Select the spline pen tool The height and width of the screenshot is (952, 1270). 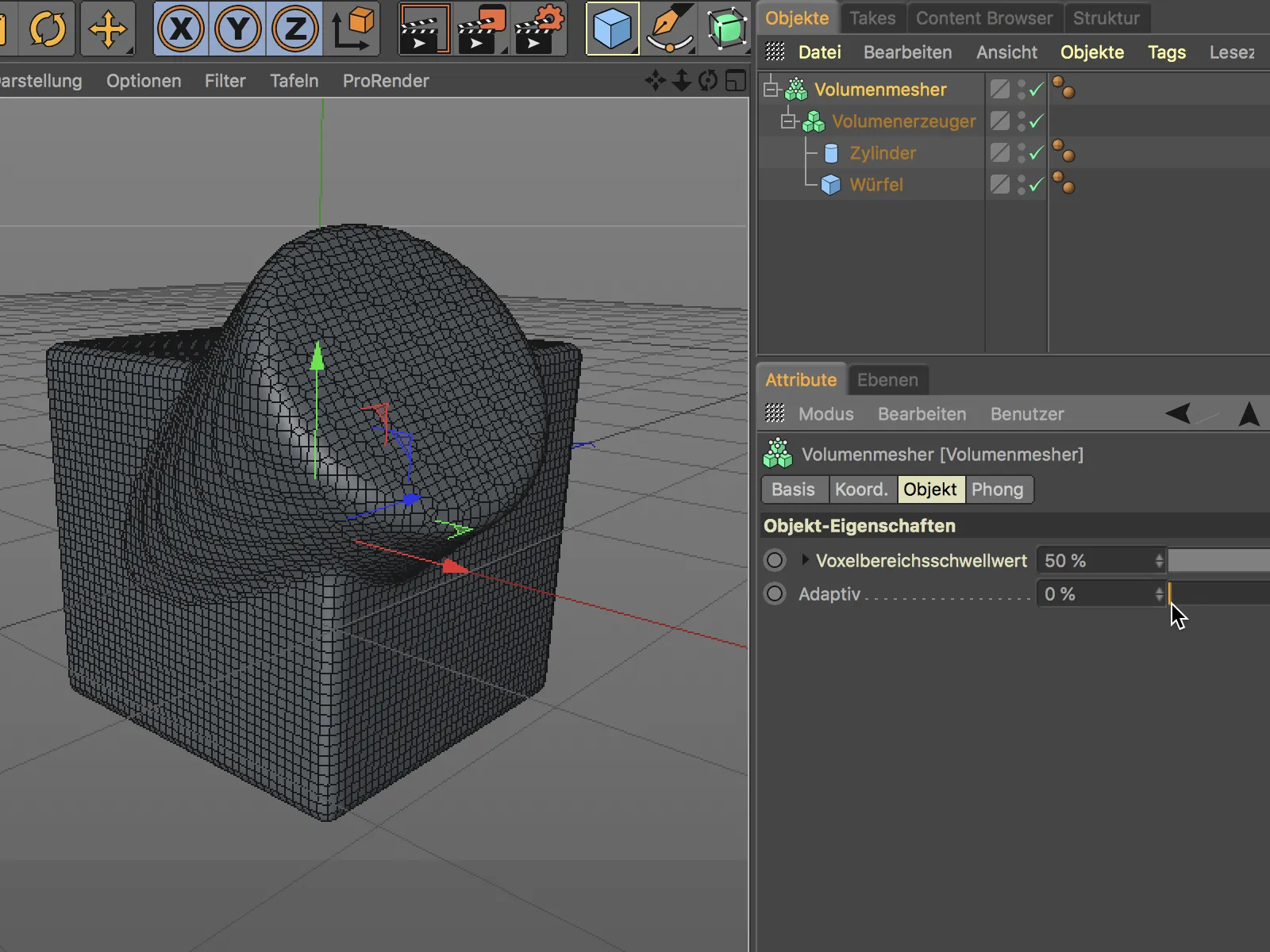pyautogui.click(x=669, y=29)
